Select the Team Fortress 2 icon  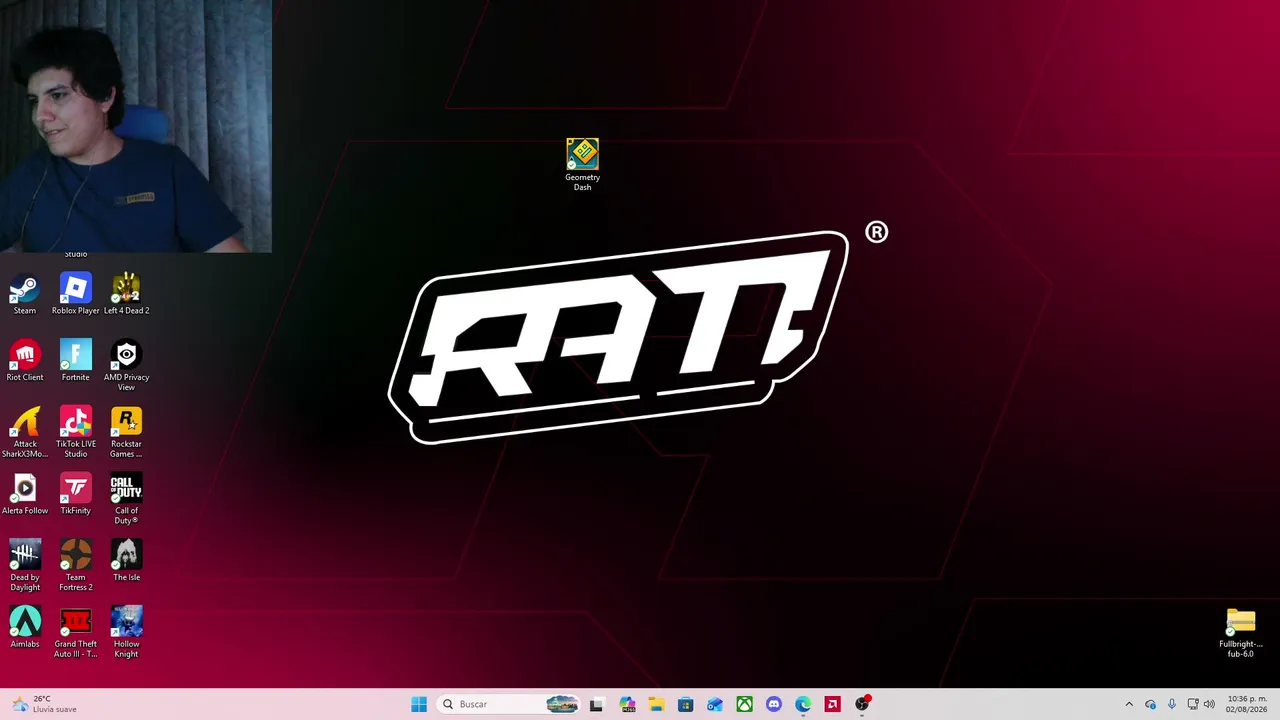coord(75,566)
